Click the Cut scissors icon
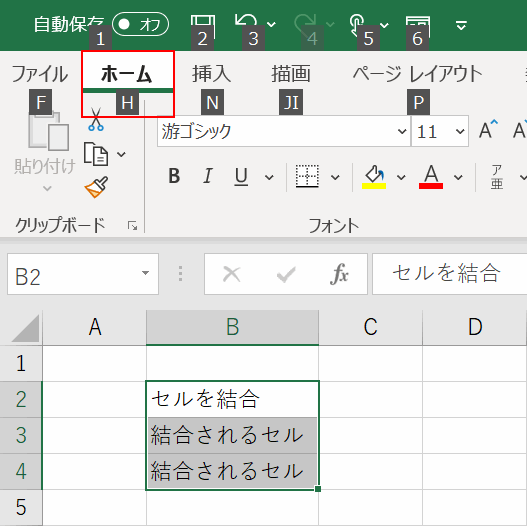 pyautogui.click(x=96, y=120)
